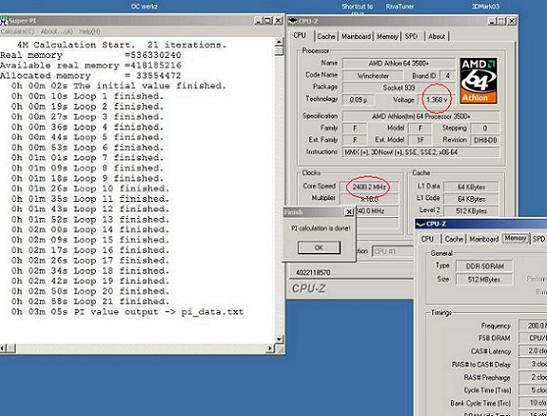This screenshot has height=416, width=547.
Task: Click the memory Type field DDR-SDRAM
Action: (484, 266)
